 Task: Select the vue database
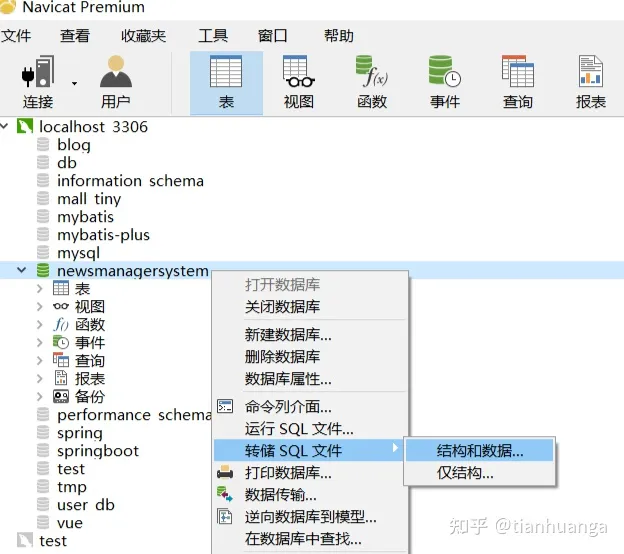click(70, 523)
